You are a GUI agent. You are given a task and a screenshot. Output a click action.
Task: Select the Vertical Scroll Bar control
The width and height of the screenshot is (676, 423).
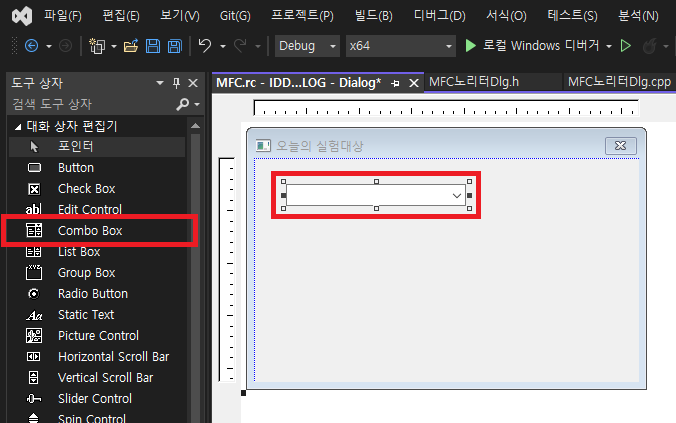(x=97, y=378)
